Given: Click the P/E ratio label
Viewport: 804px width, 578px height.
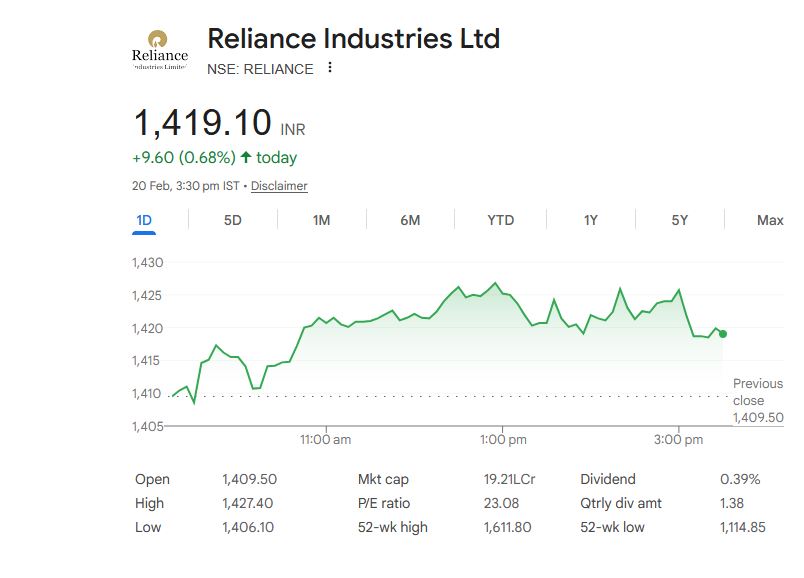Looking at the screenshot, I should click(384, 503).
